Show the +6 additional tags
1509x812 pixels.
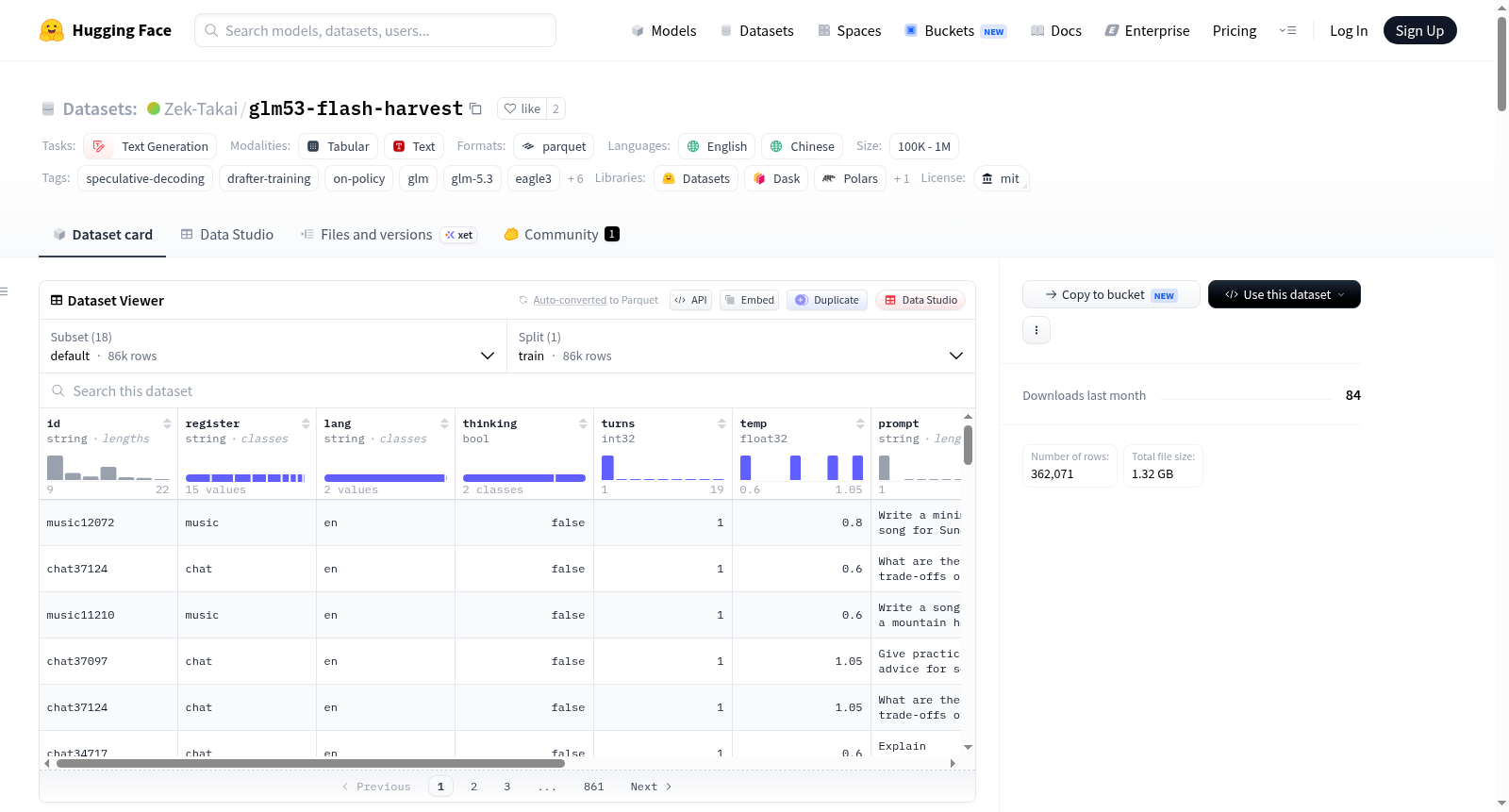click(x=575, y=178)
